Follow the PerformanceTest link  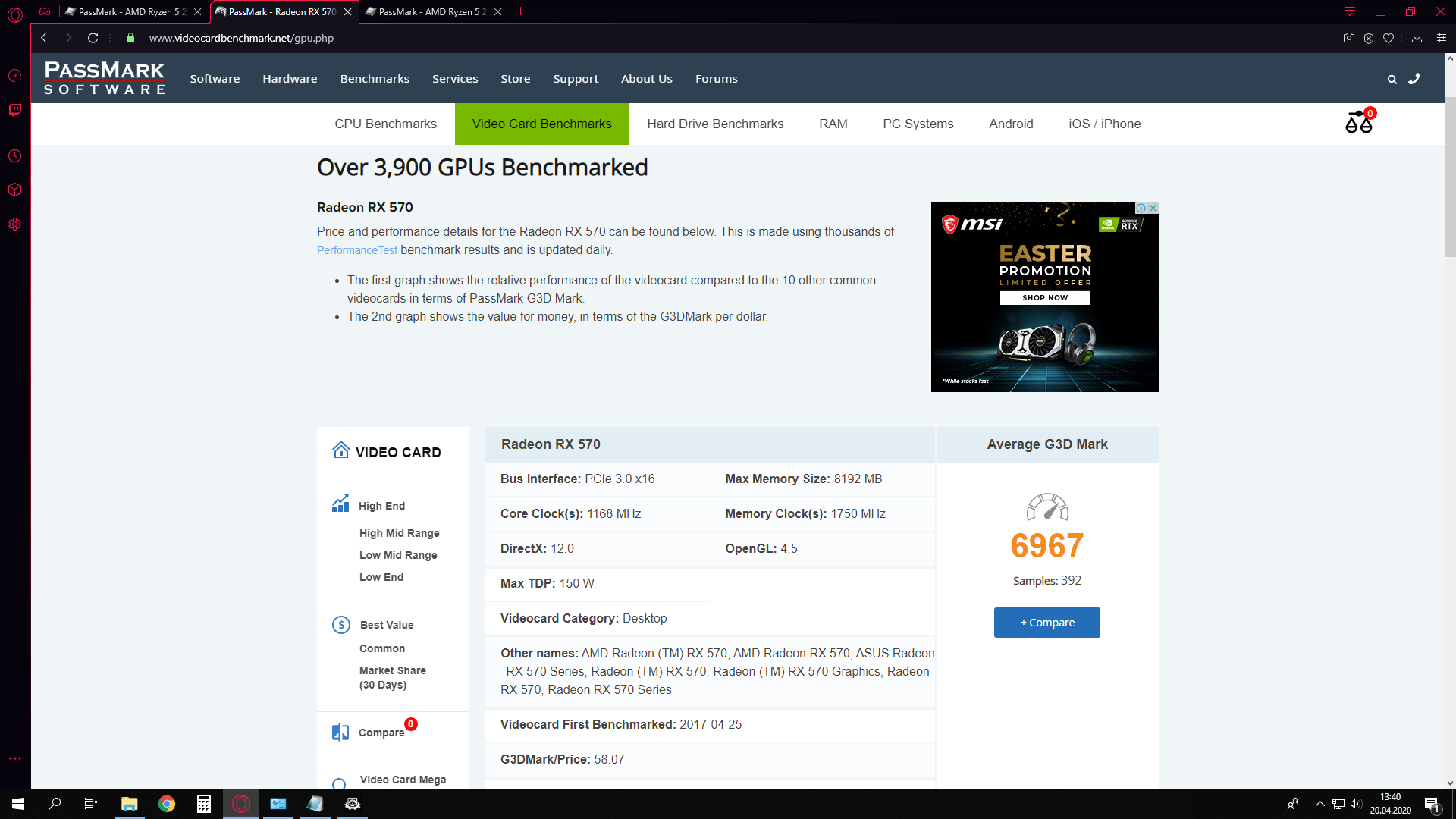[356, 250]
